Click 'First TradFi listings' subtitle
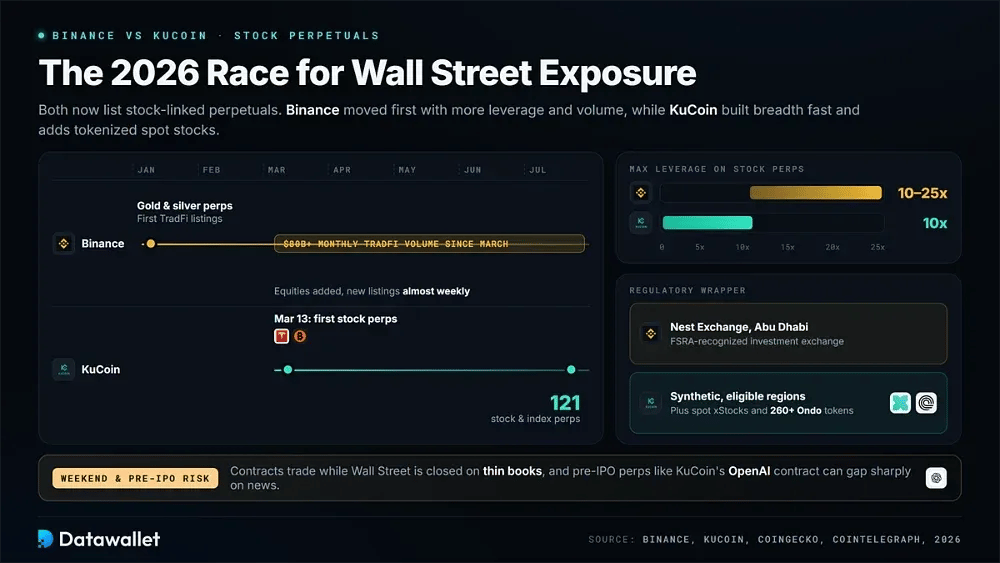 pyautogui.click(x=179, y=219)
